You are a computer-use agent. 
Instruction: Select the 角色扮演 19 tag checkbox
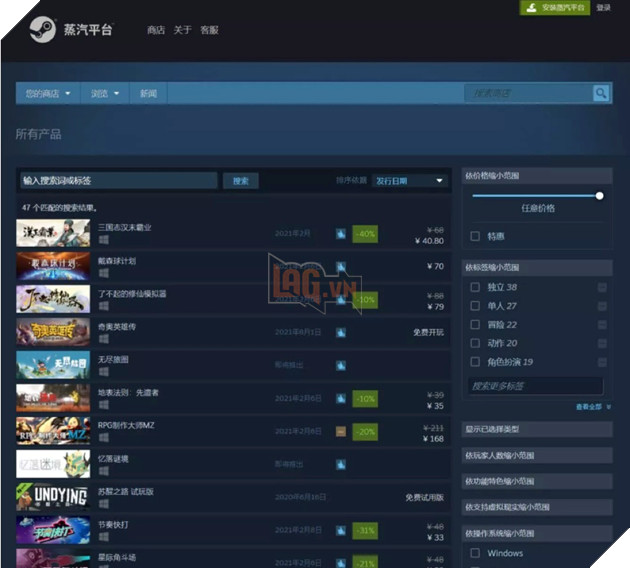point(475,362)
